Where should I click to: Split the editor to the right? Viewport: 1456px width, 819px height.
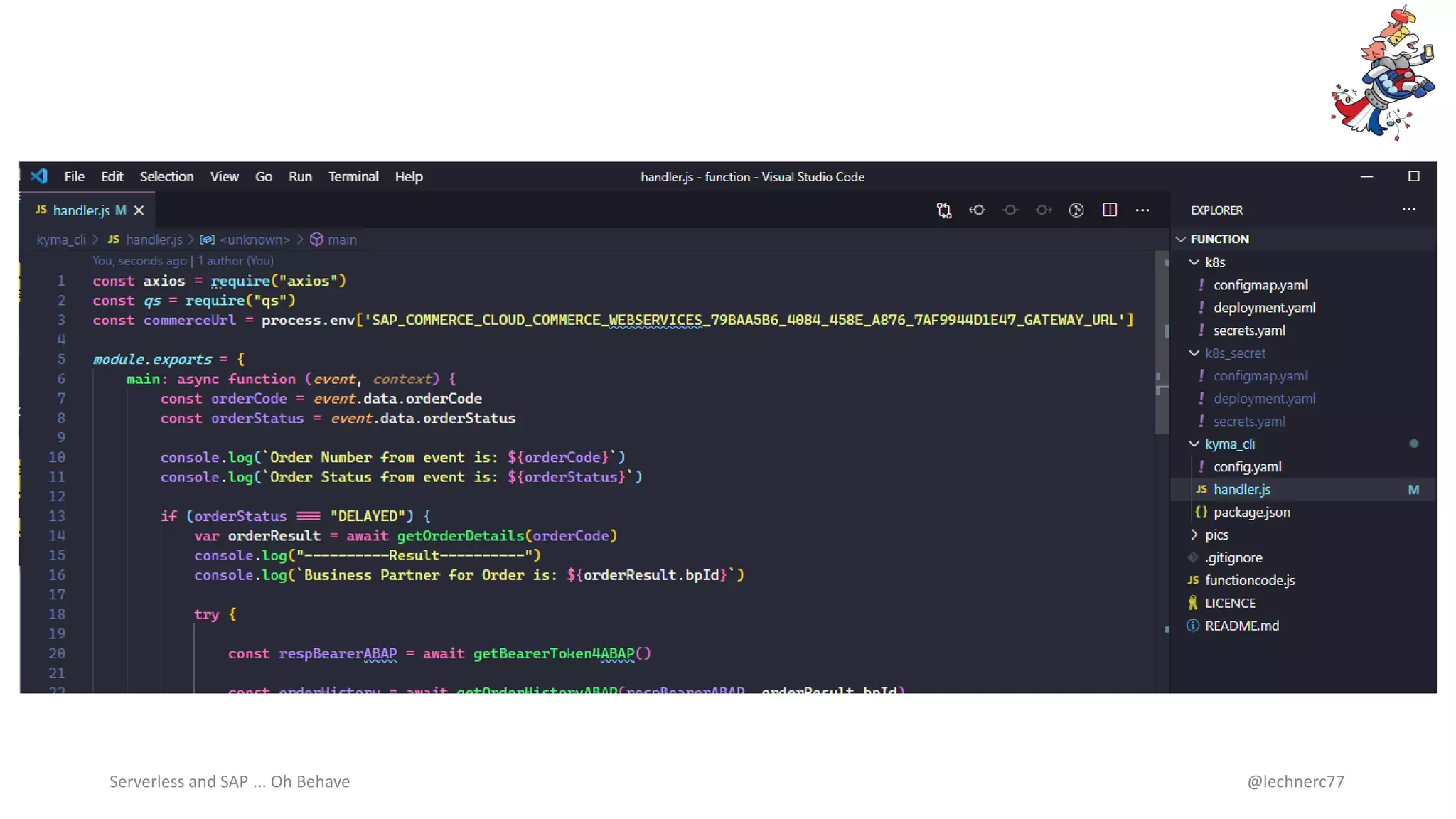[1110, 210]
